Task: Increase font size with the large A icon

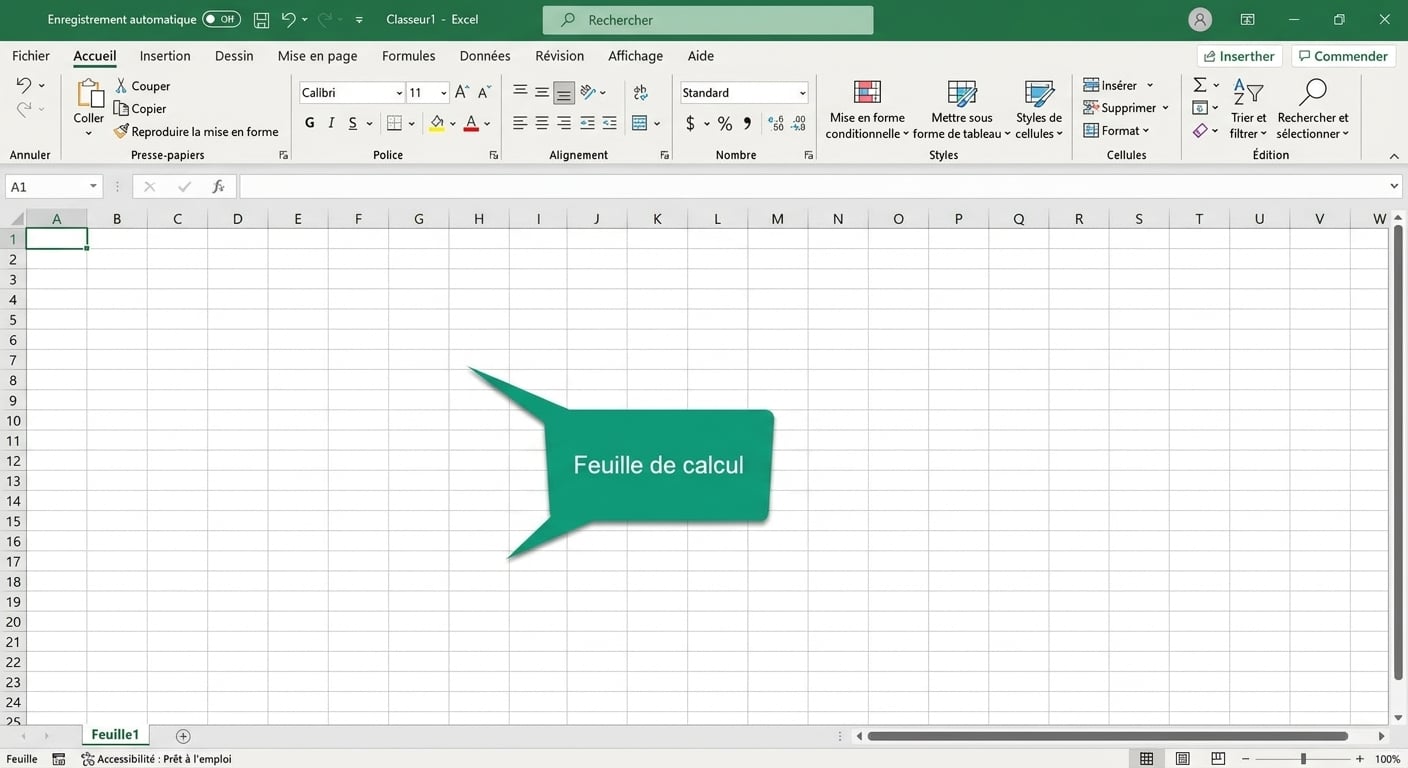Action: [461, 92]
